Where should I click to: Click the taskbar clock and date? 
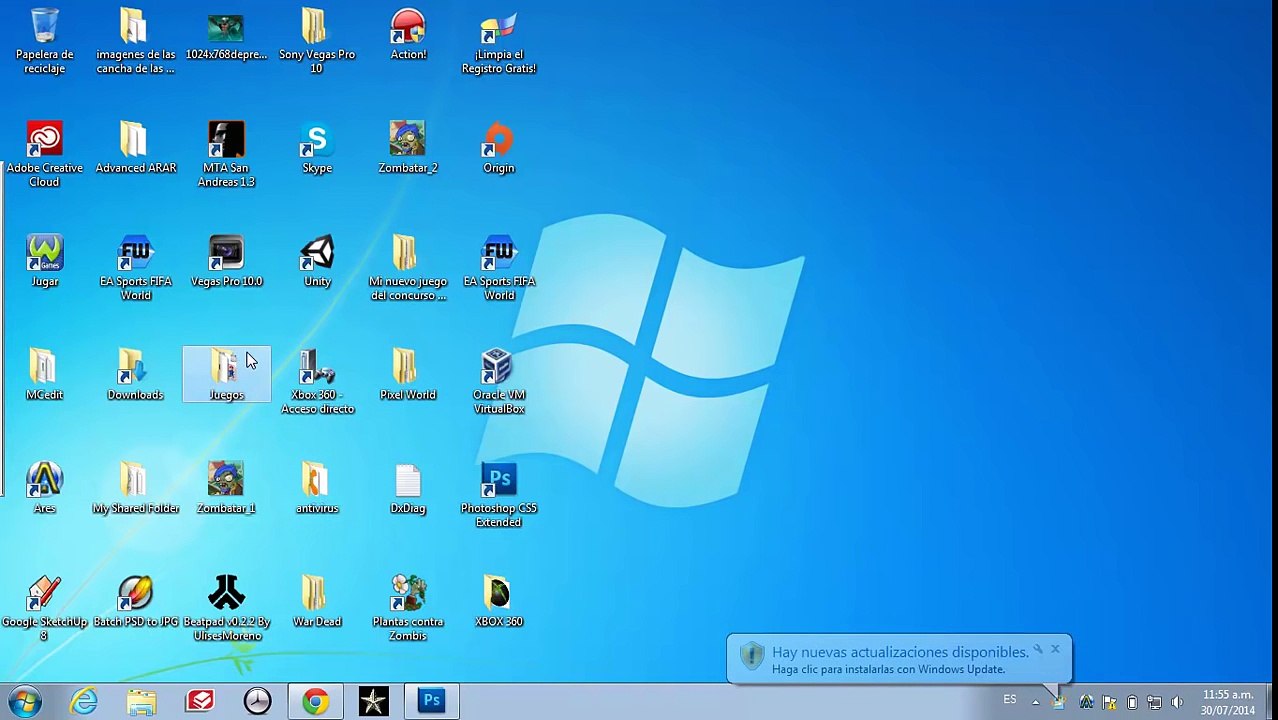coord(1227,702)
